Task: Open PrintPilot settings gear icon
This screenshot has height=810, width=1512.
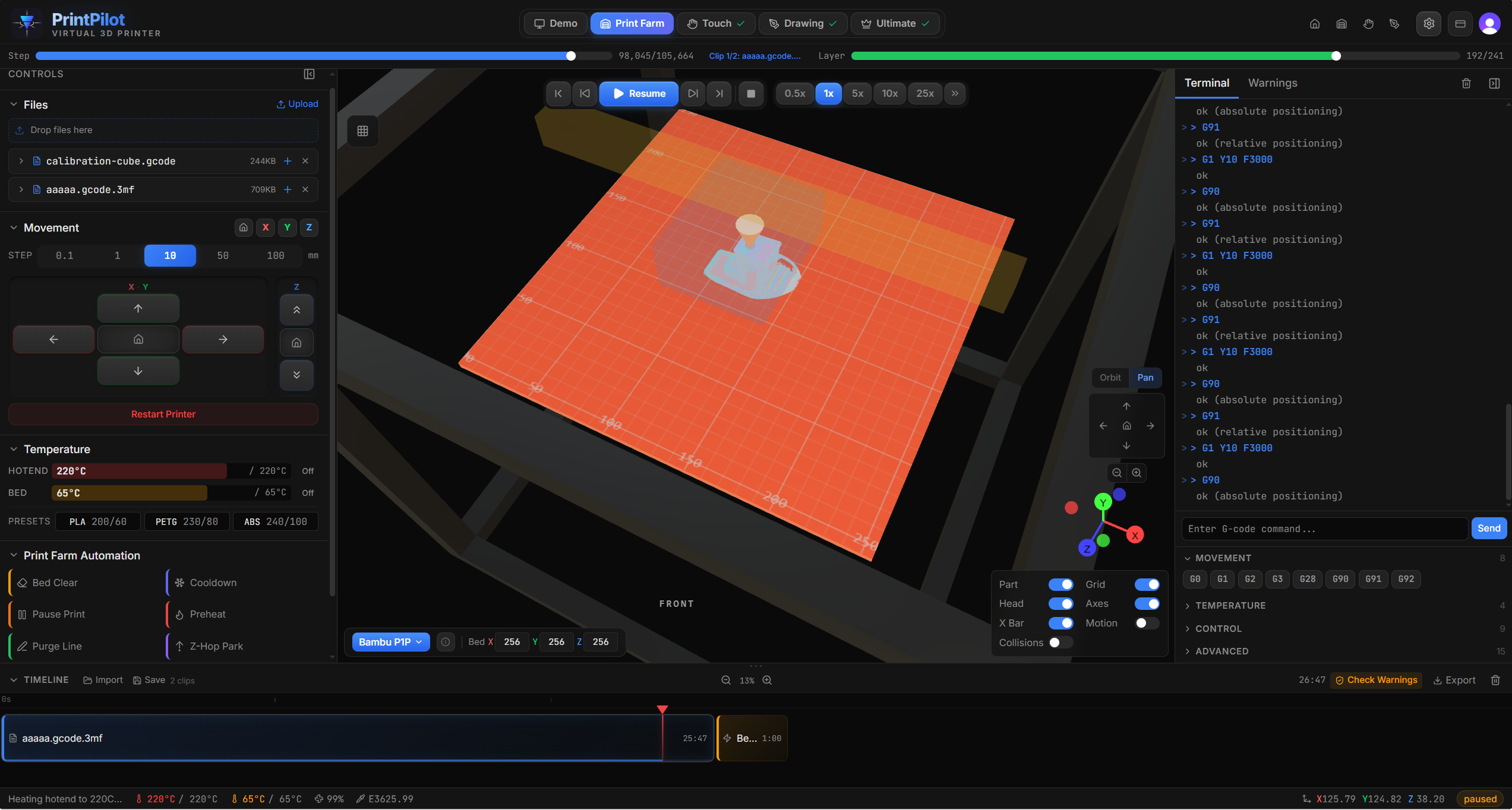Action: pyautogui.click(x=1429, y=24)
